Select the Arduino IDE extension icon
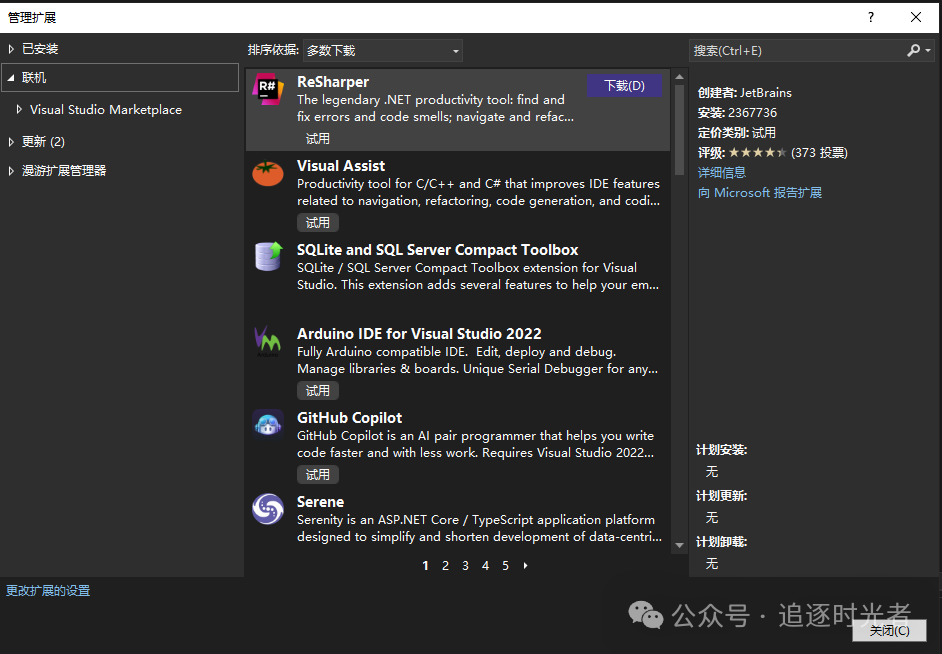This screenshot has height=654, width=942. coord(268,341)
